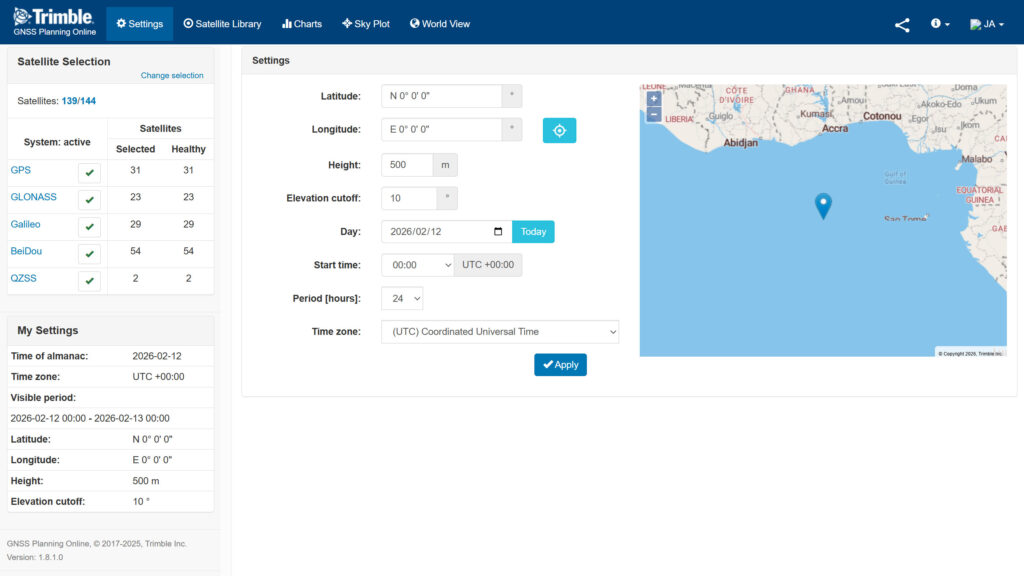The image size is (1024, 576).
Task: Open the Charts view
Action: [301, 23]
